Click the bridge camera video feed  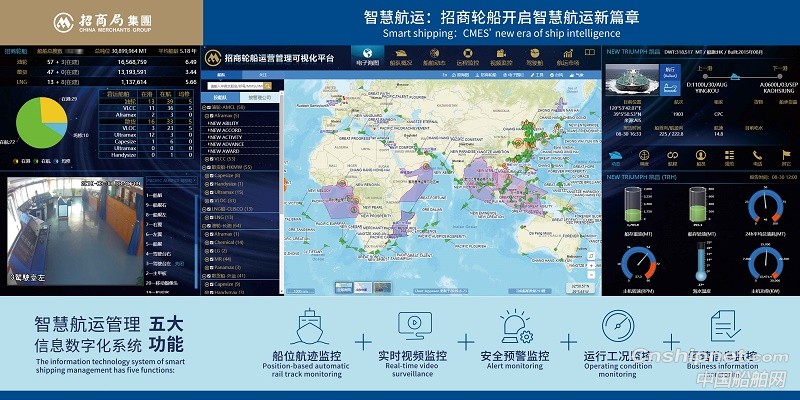pos(75,231)
